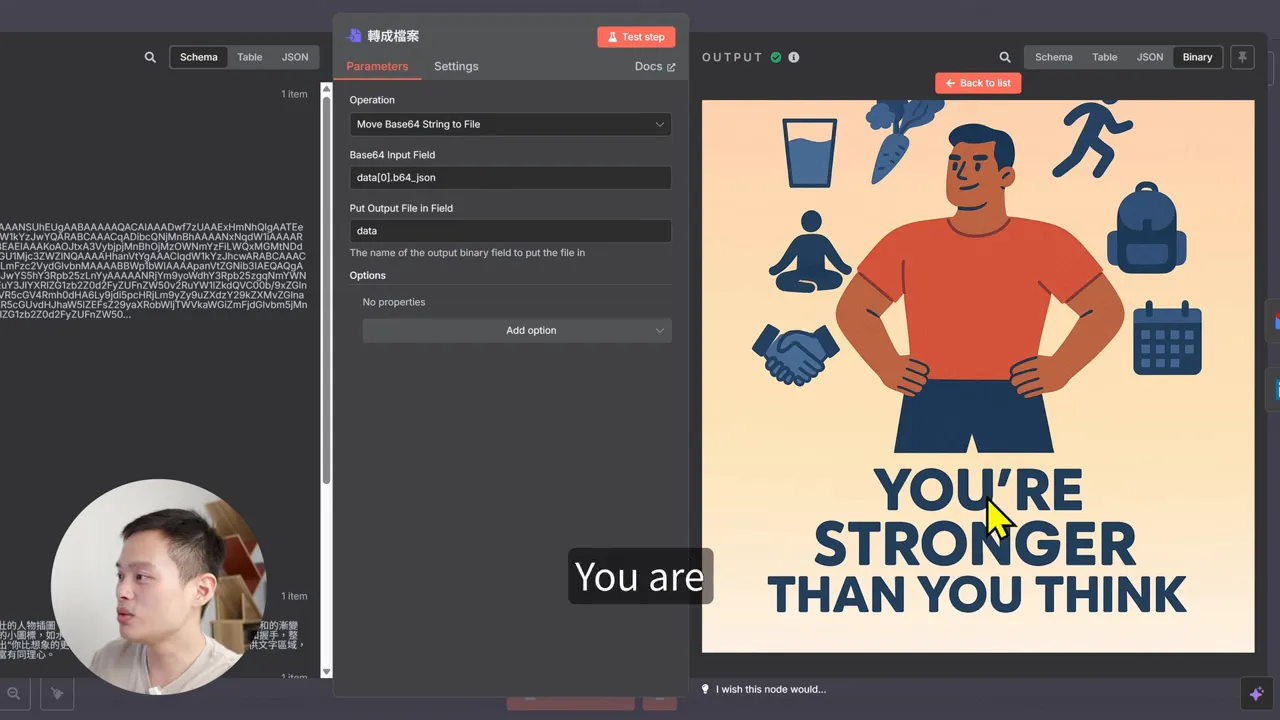1280x720 pixels.
Task: Click the tidy-up broom icon at bottom left
Action: coord(57,693)
